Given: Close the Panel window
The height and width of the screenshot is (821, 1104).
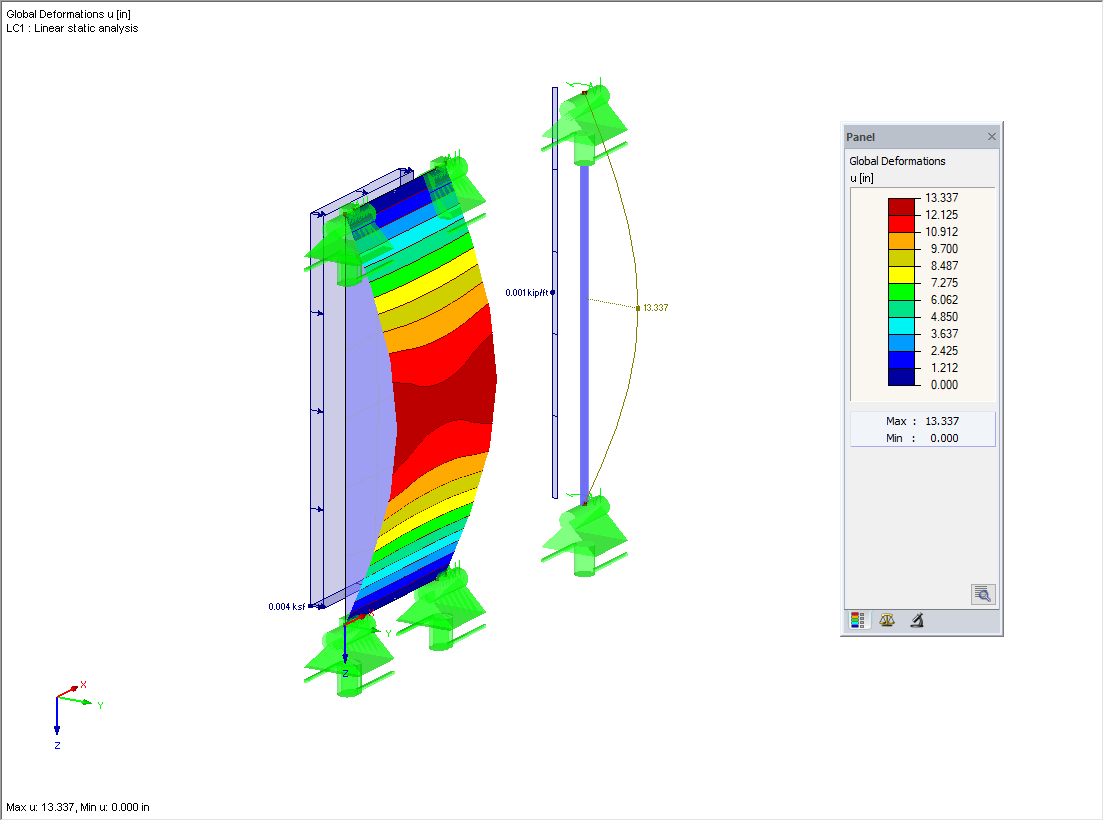Looking at the screenshot, I should [x=991, y=136].
